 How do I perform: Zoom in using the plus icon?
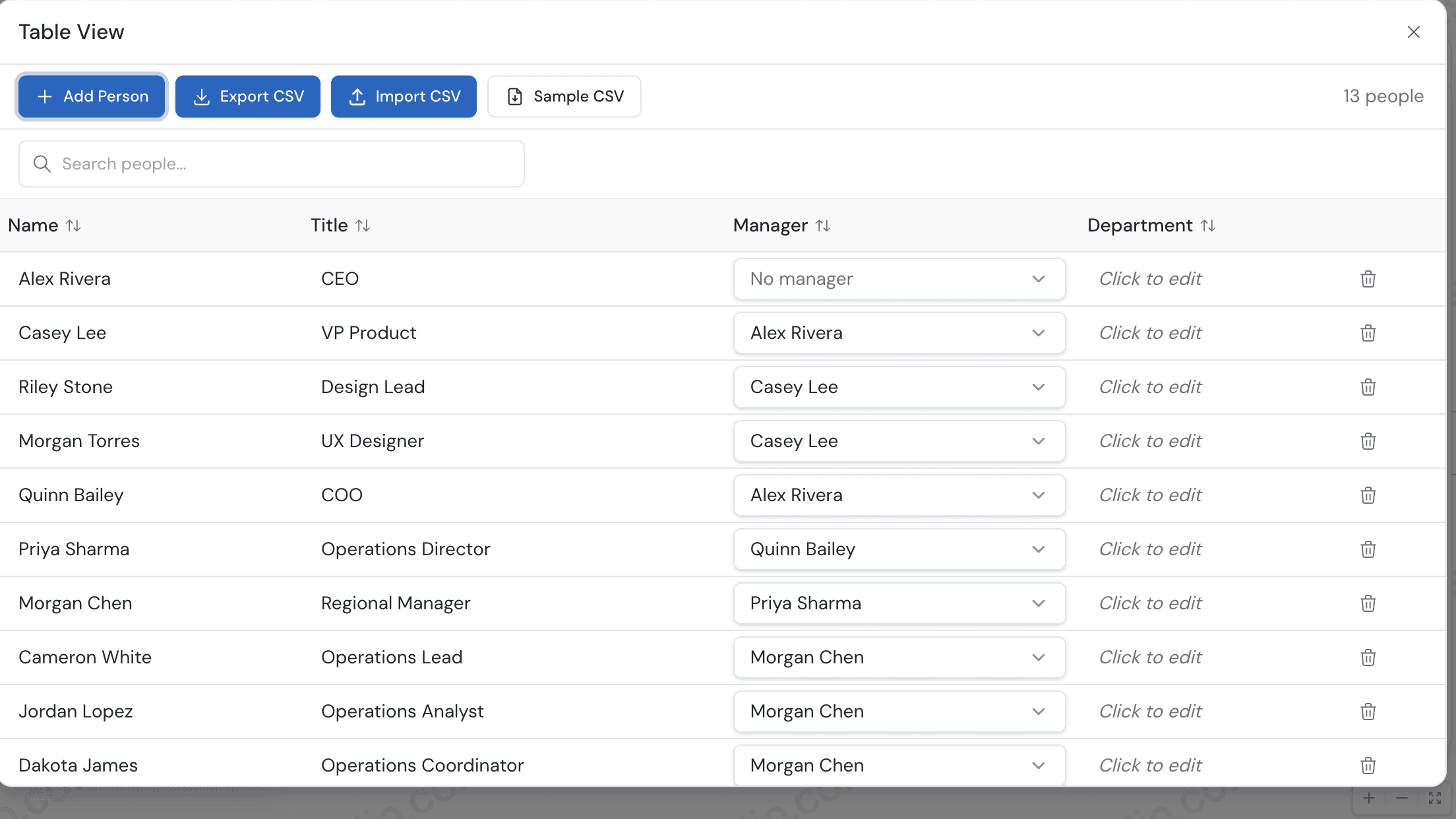click(1368, 798)
